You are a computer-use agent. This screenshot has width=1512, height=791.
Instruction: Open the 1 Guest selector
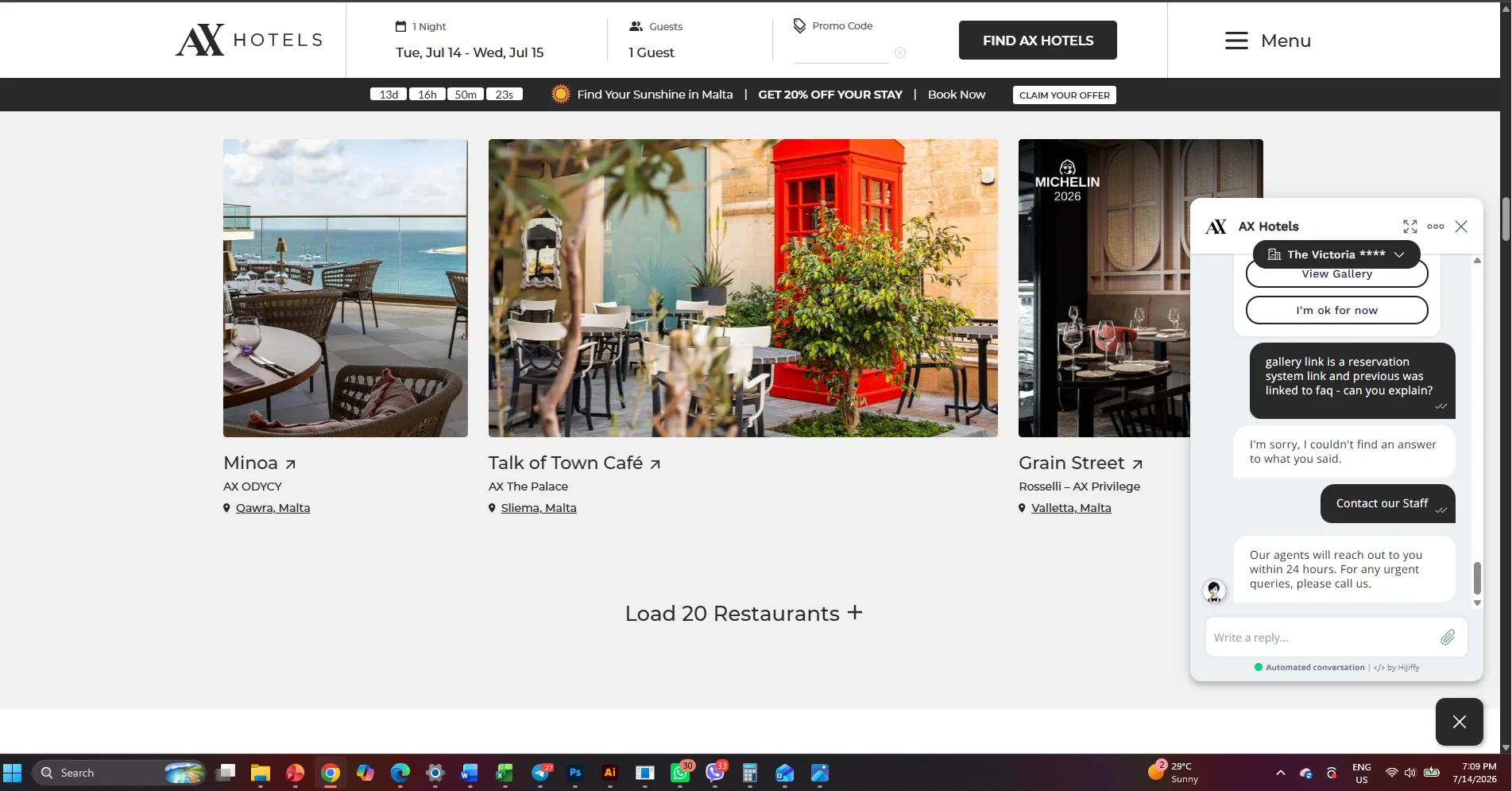pos(652,52)
